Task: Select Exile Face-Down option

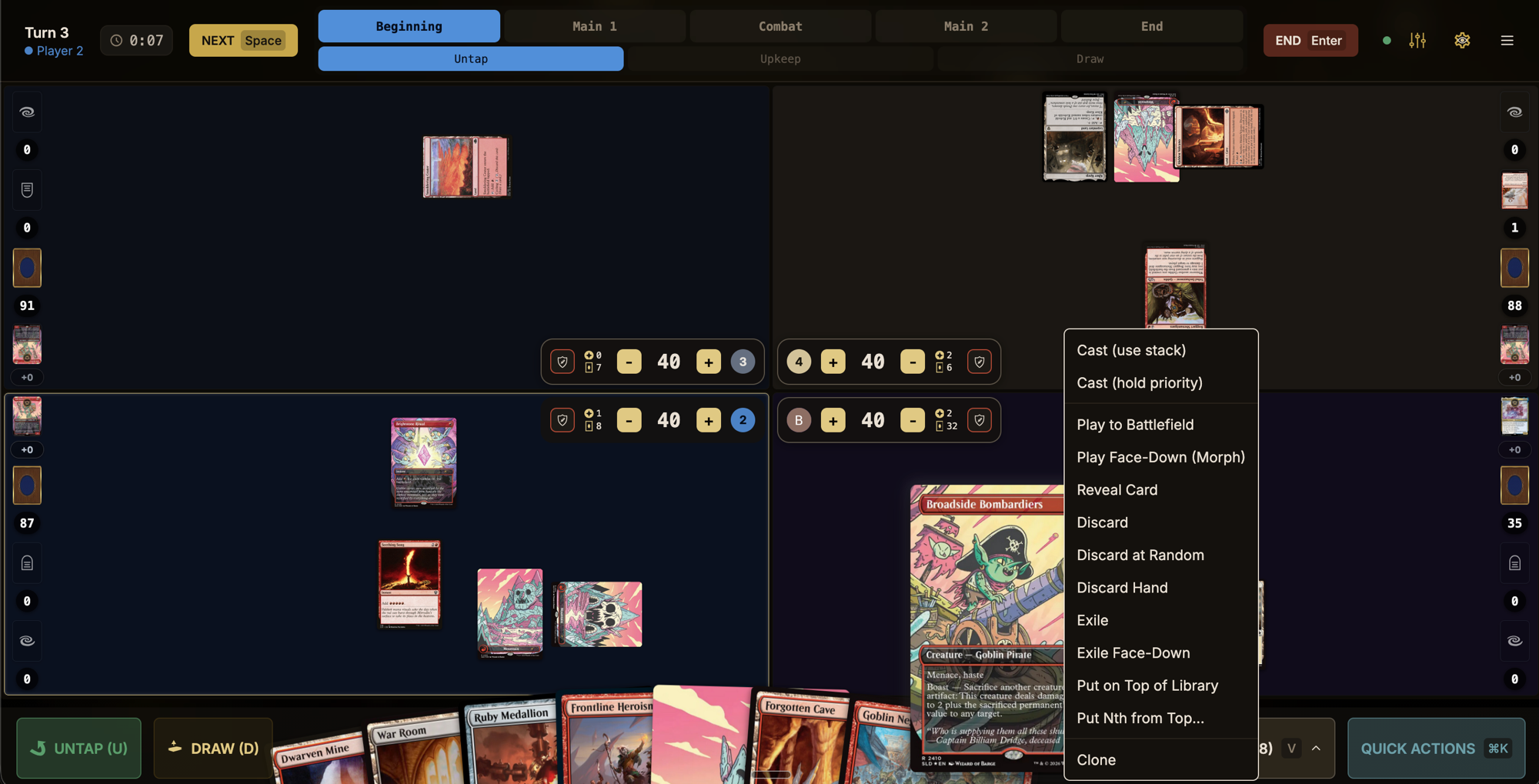Action: click(1161, 652)
